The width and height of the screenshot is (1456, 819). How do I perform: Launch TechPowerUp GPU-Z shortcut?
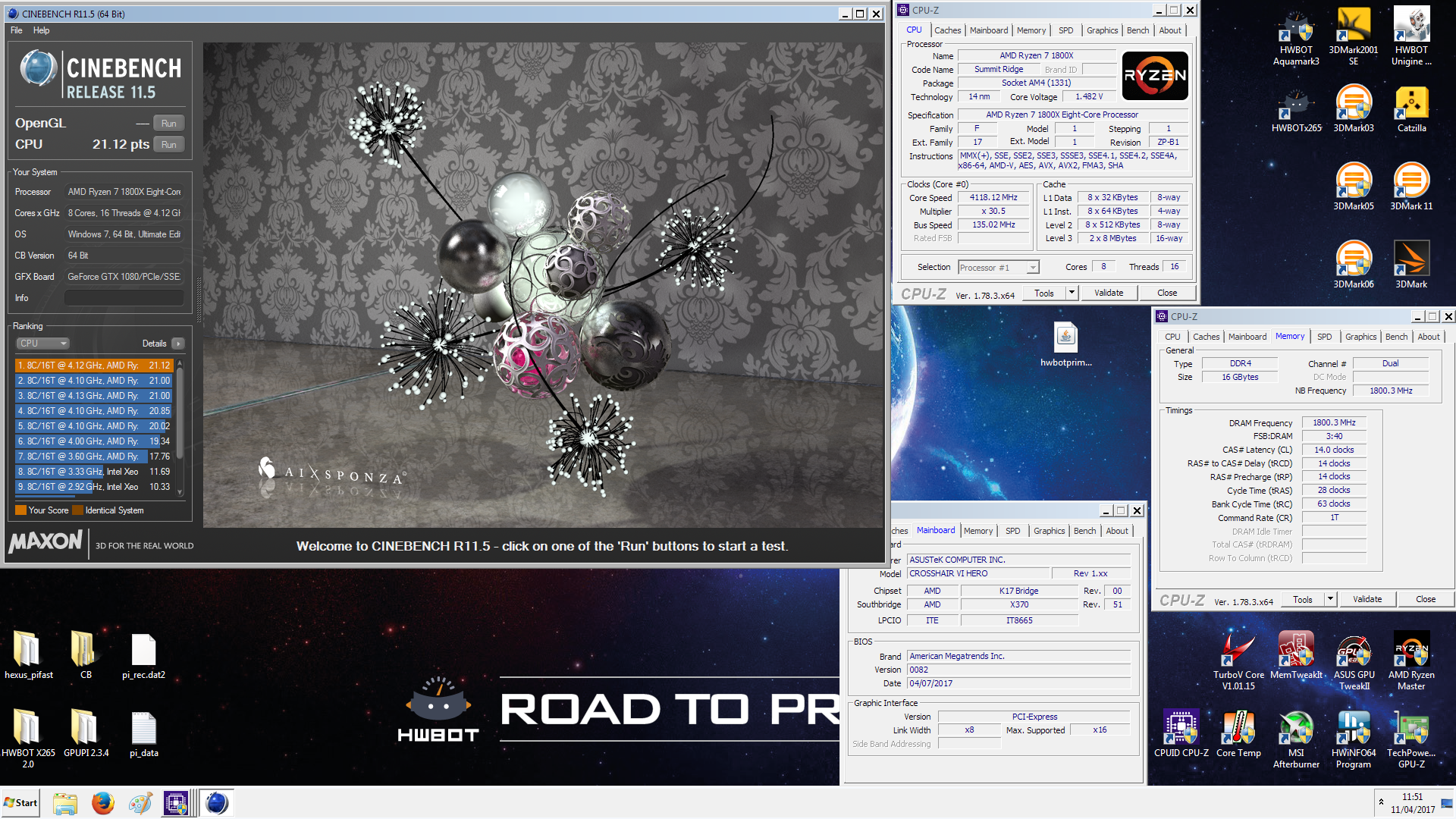pyautogui.click(x=1411, y=739)
